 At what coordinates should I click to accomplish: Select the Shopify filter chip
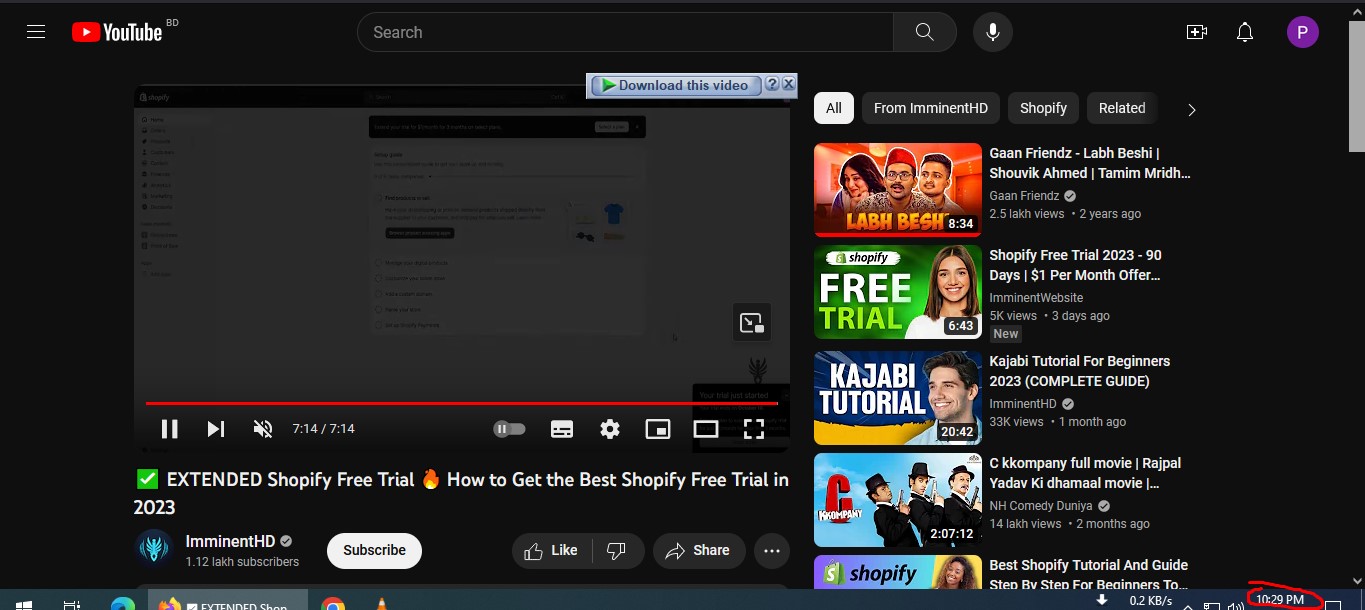(1043, 108)
